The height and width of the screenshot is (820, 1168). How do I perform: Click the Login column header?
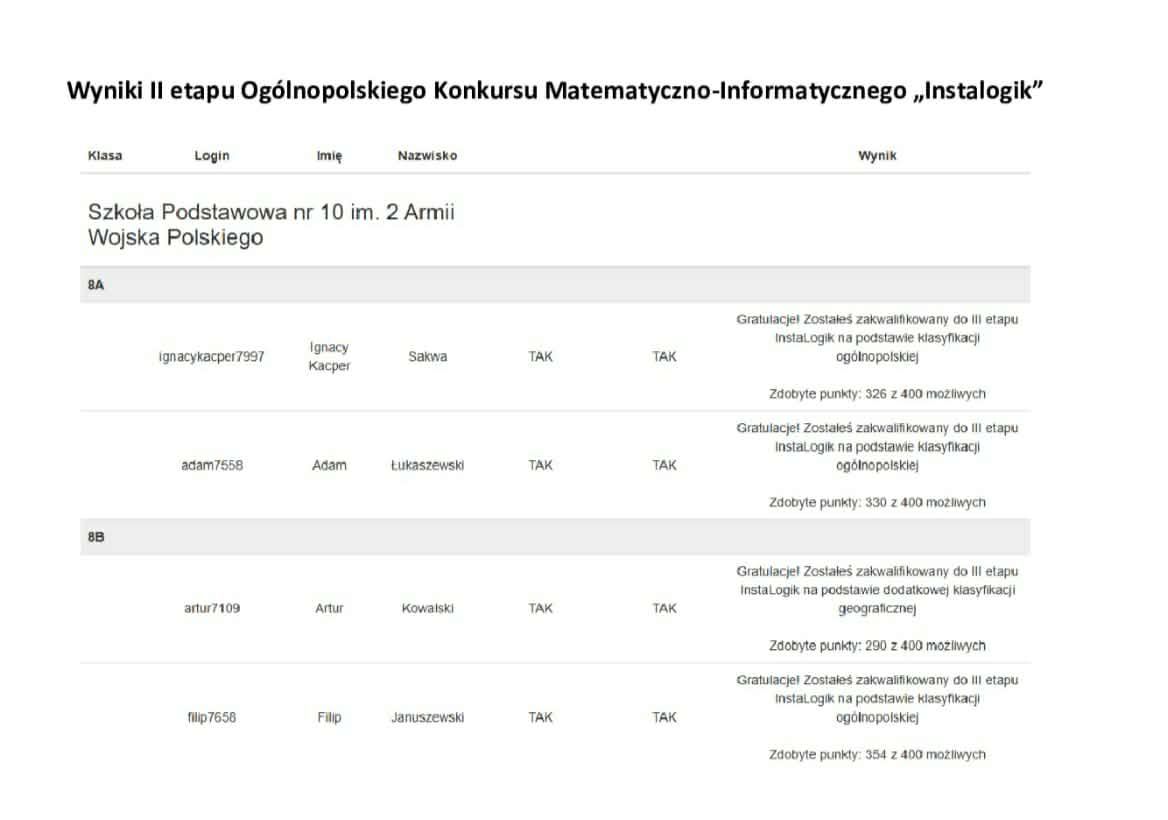212,156
